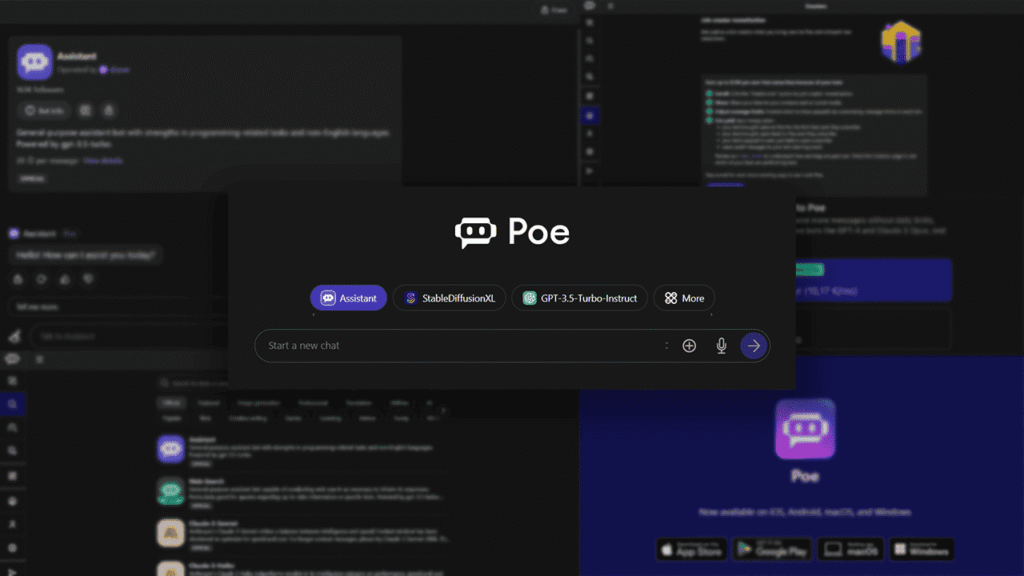Click the Assistant chip's robot icon

point(328,298)
